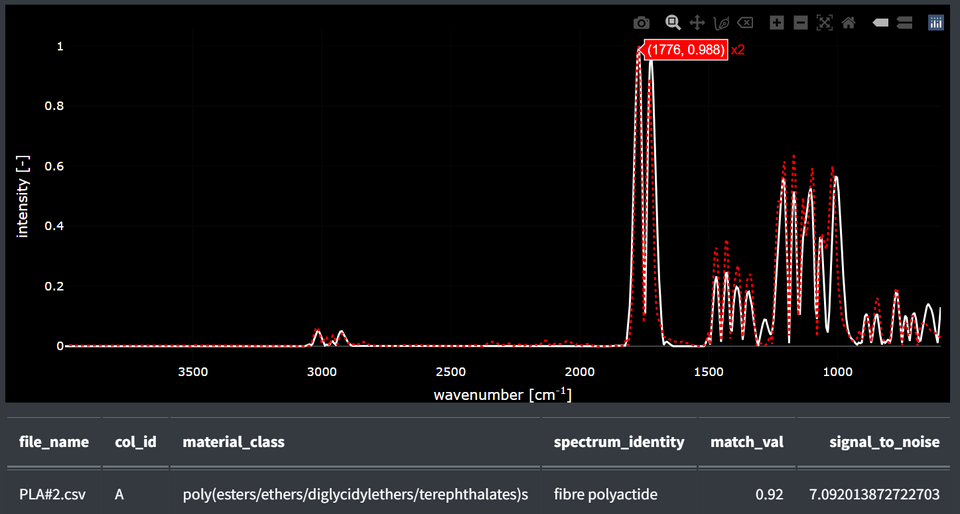Autoscale the plot axes

[825, 23]
